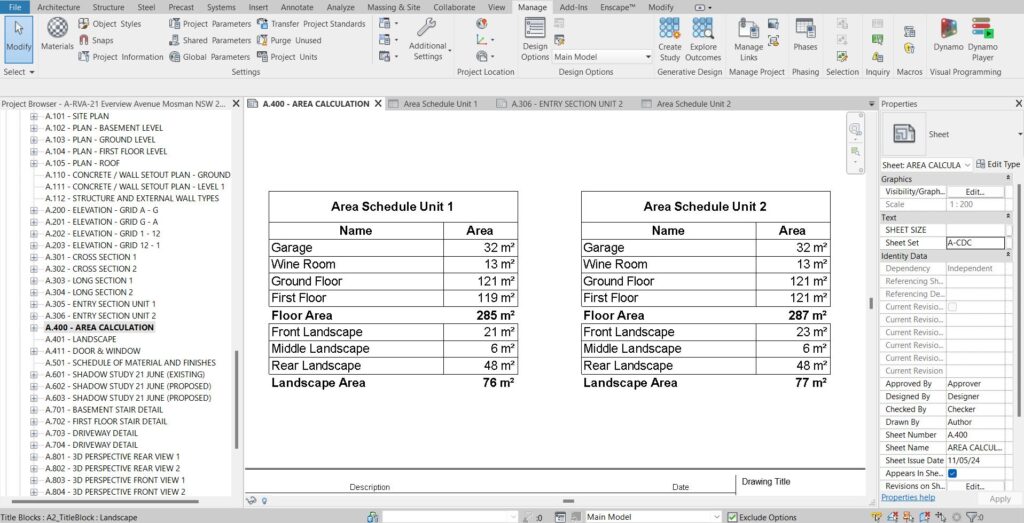Switch to the Annotate ribbon tab
Viewport: 1024px width, 523px height.
297,7
